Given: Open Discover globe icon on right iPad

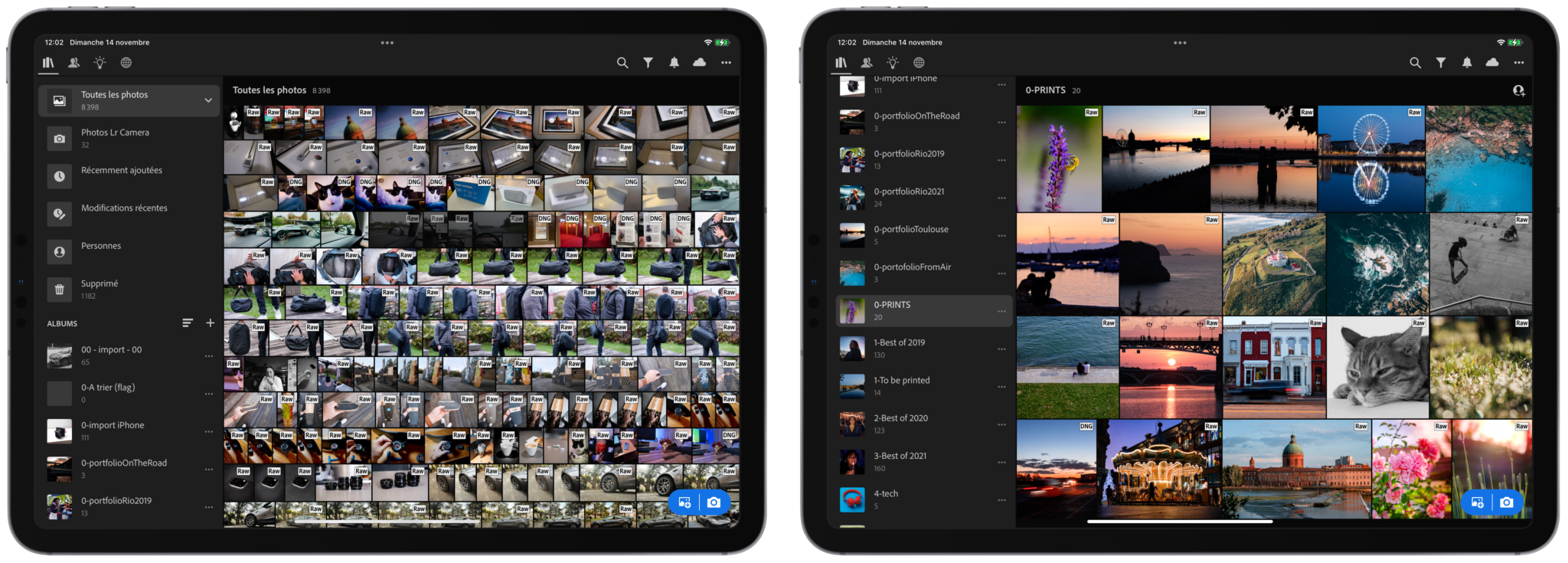Looking at the screenshot, I should point(919,63).
